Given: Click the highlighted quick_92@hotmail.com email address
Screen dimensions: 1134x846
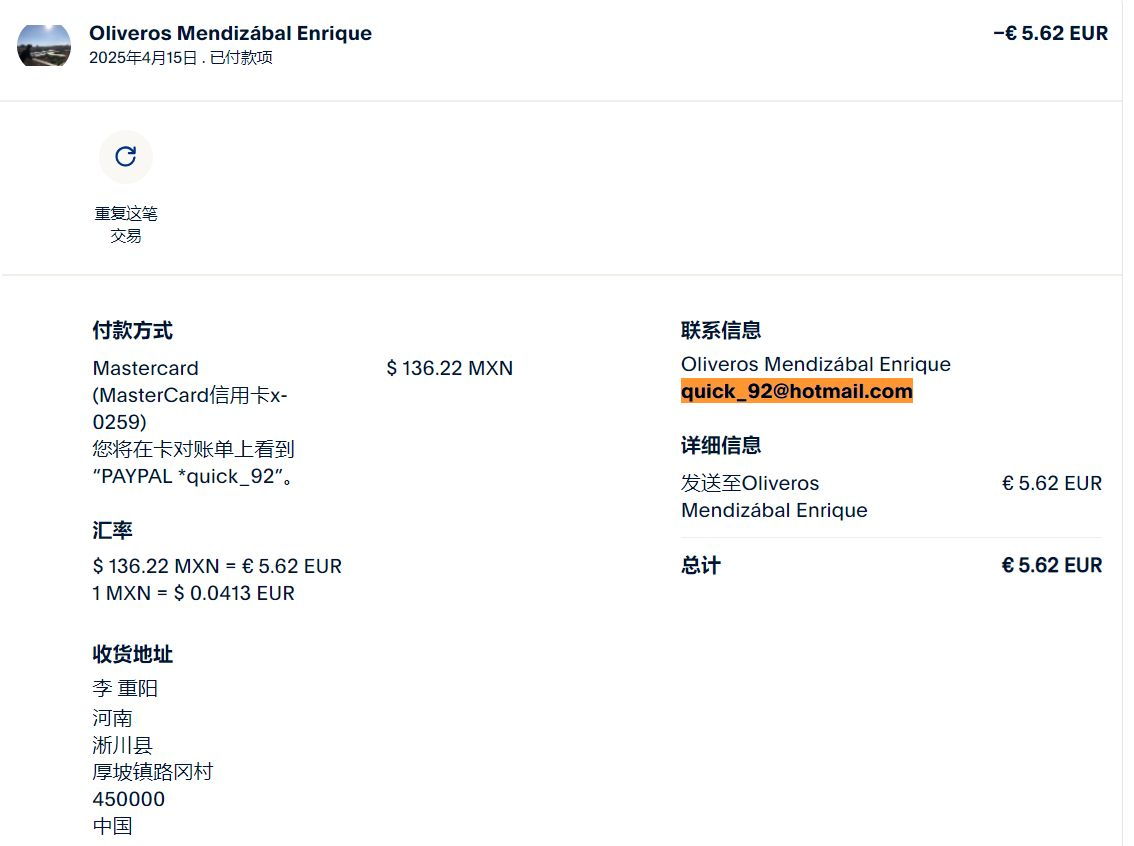Looking at the screenshot, I should [x=796, y=391].
